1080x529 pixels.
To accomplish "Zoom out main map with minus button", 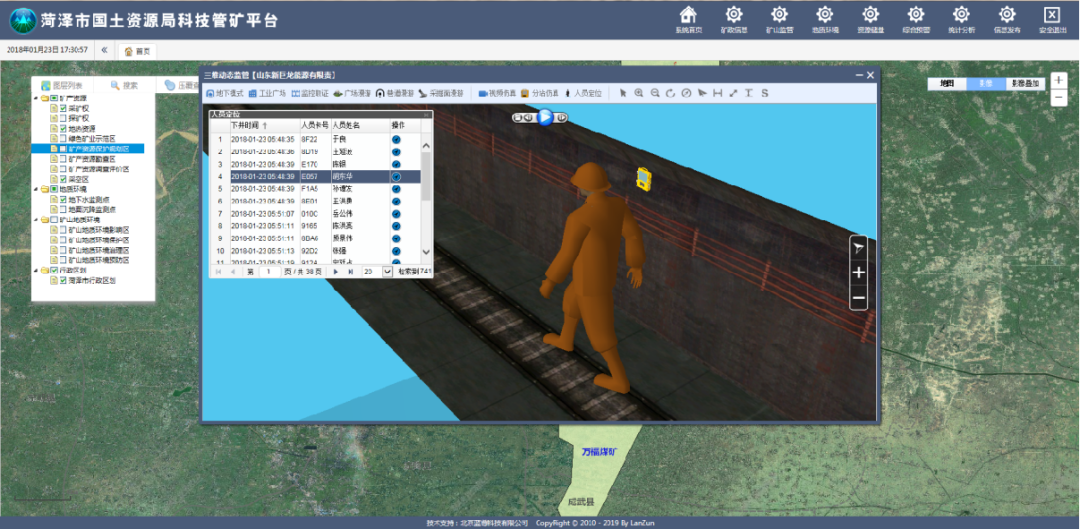I will 1059,98.
